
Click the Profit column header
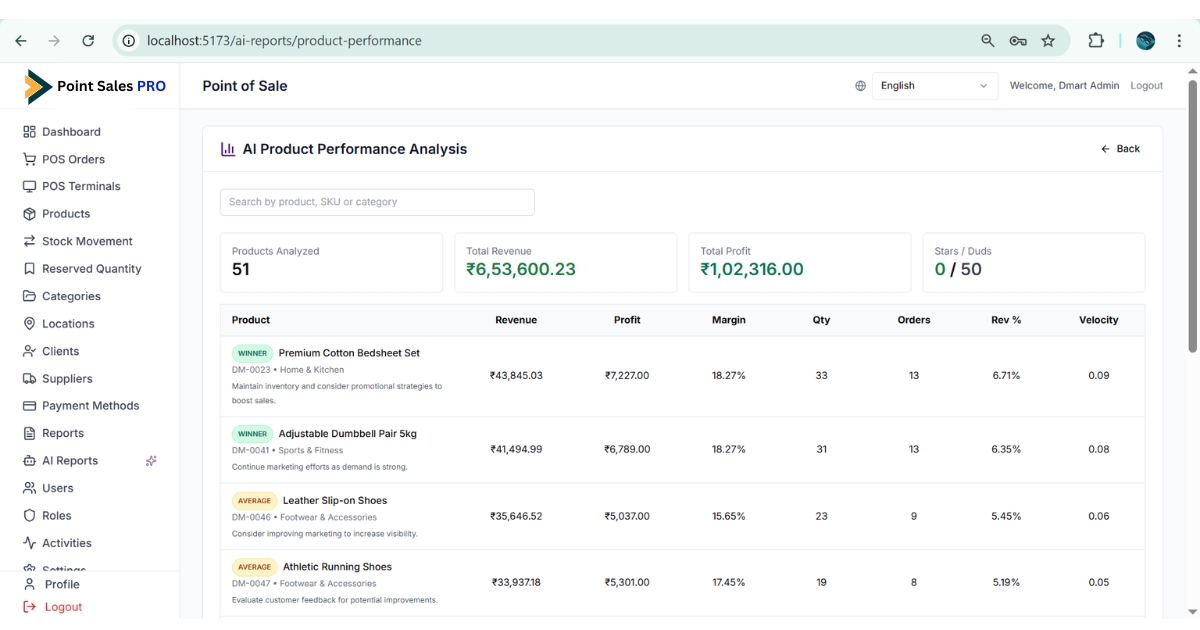coord(627,320)
